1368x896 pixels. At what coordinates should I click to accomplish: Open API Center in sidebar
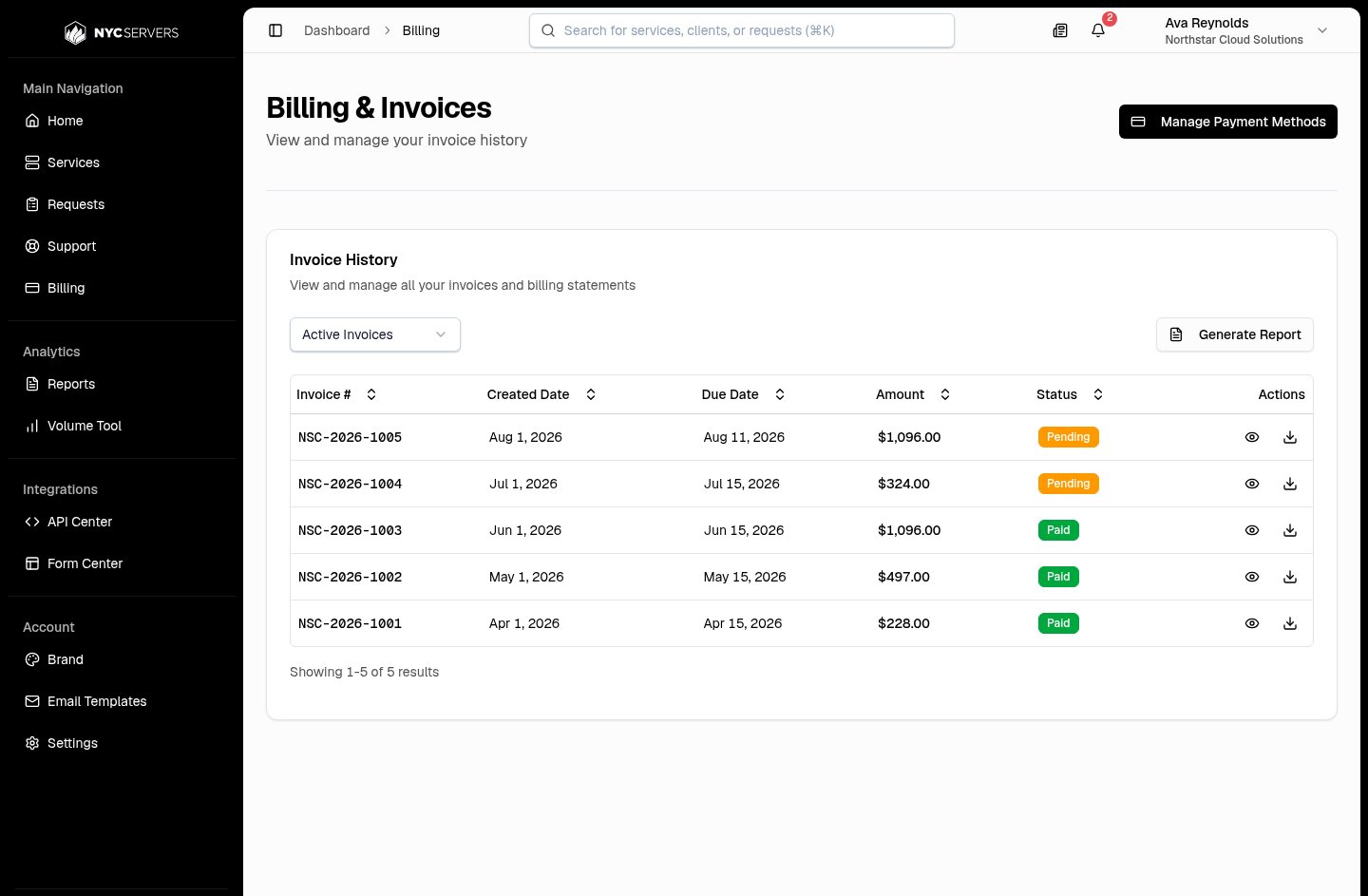122,522
